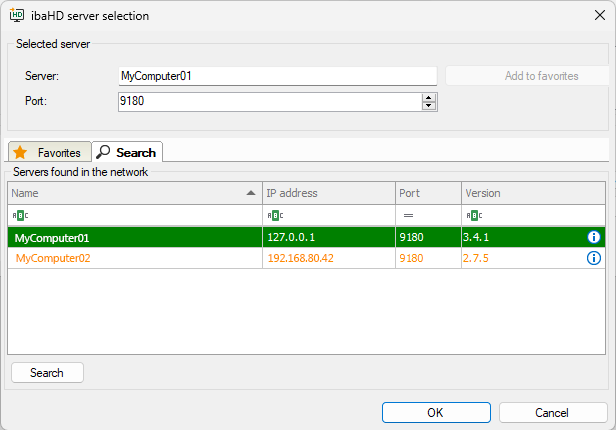Sort by the Version column header

[x=533, y=193]
